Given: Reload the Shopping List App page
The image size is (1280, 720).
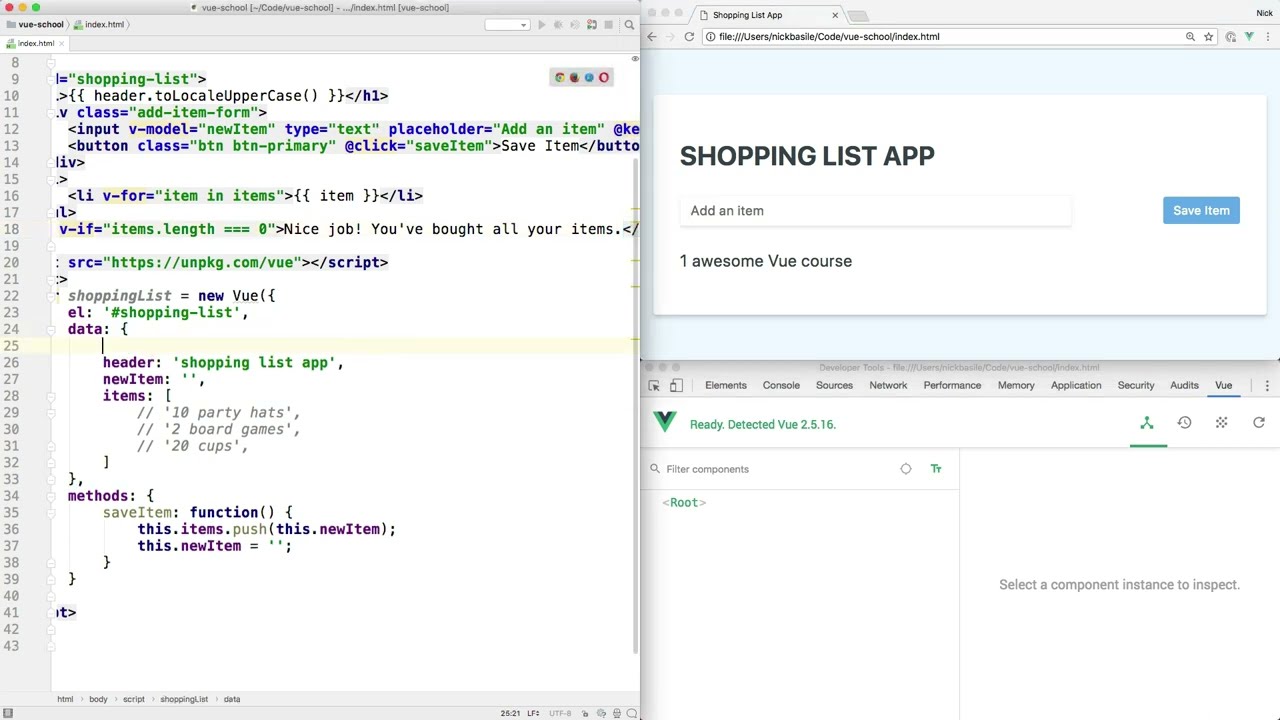Looking at the screenshot, I should (689, 37).
